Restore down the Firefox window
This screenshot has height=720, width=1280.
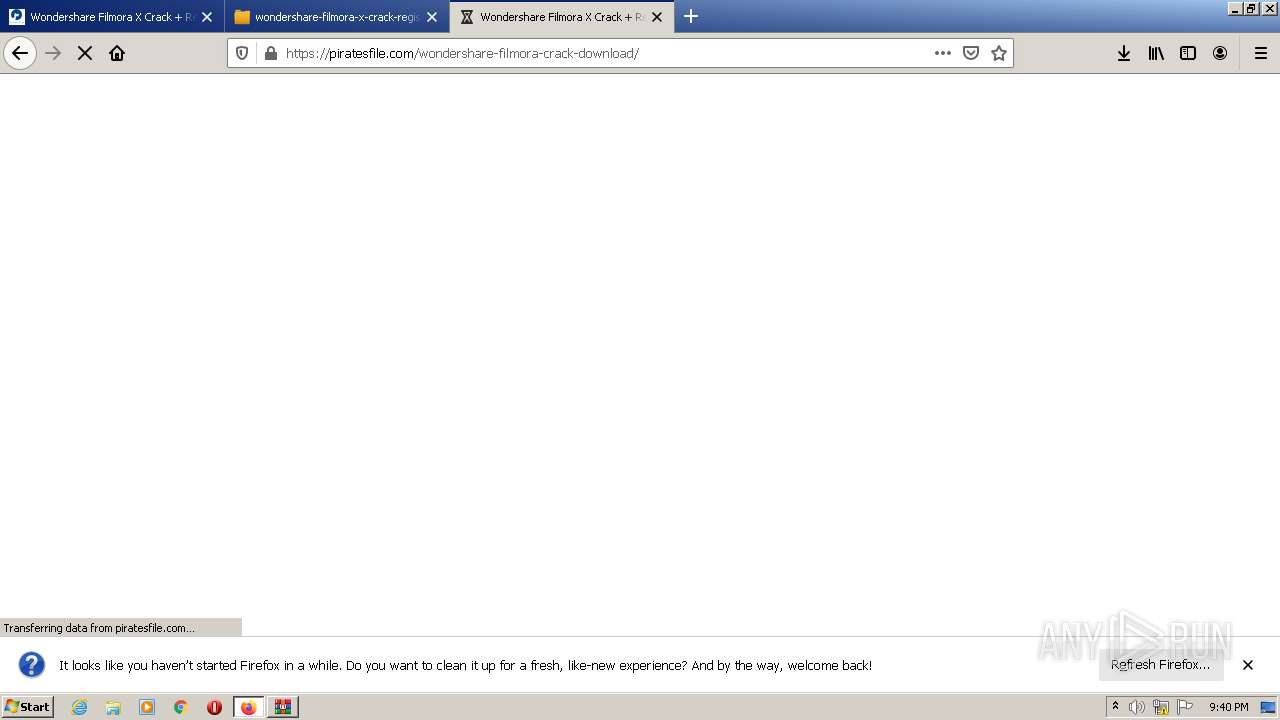(x=1251, y=9)
